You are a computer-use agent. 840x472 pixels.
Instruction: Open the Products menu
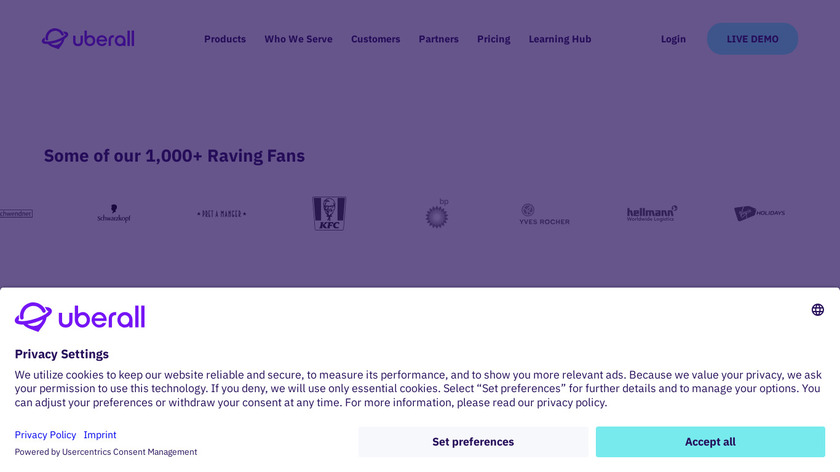225,39
